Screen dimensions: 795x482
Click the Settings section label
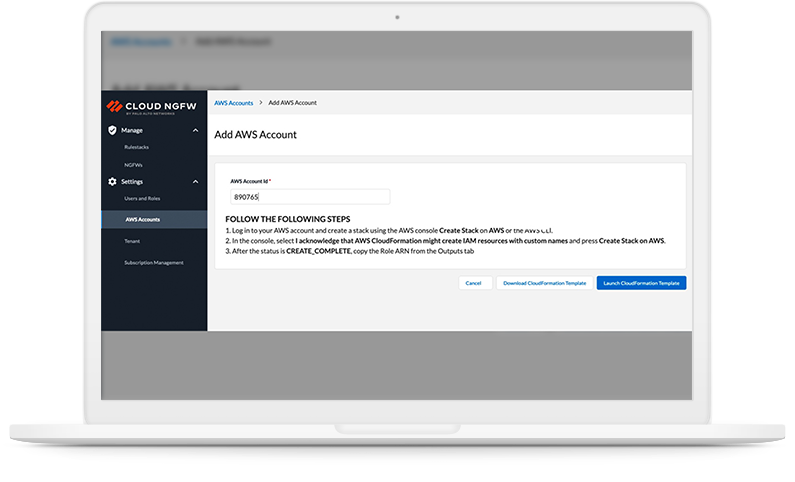point(132,181)
